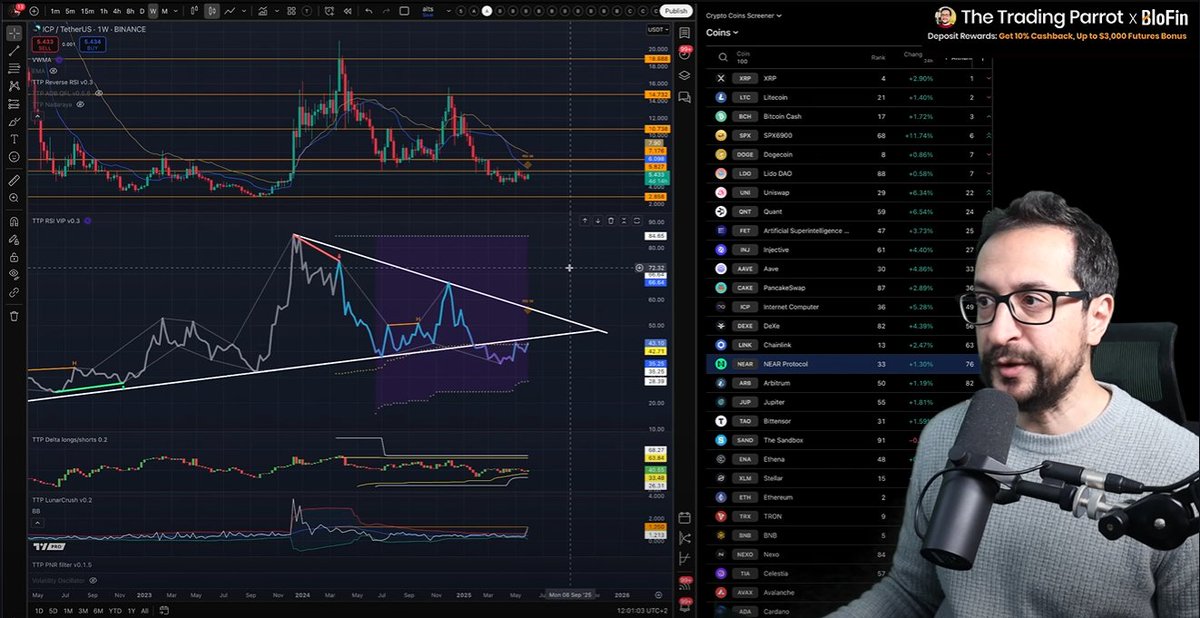Expand the timeframe dropdown arrow
This screenshot has height=618, width=1200.
point(177,11)
